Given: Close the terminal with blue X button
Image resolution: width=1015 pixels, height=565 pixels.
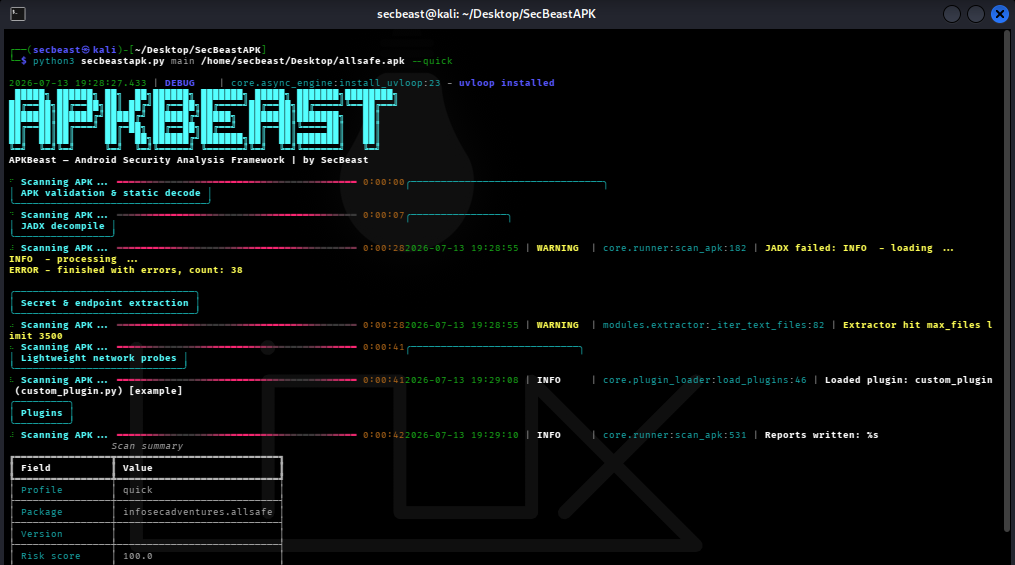Looking at the screenshot, I should tap(999, 14).
